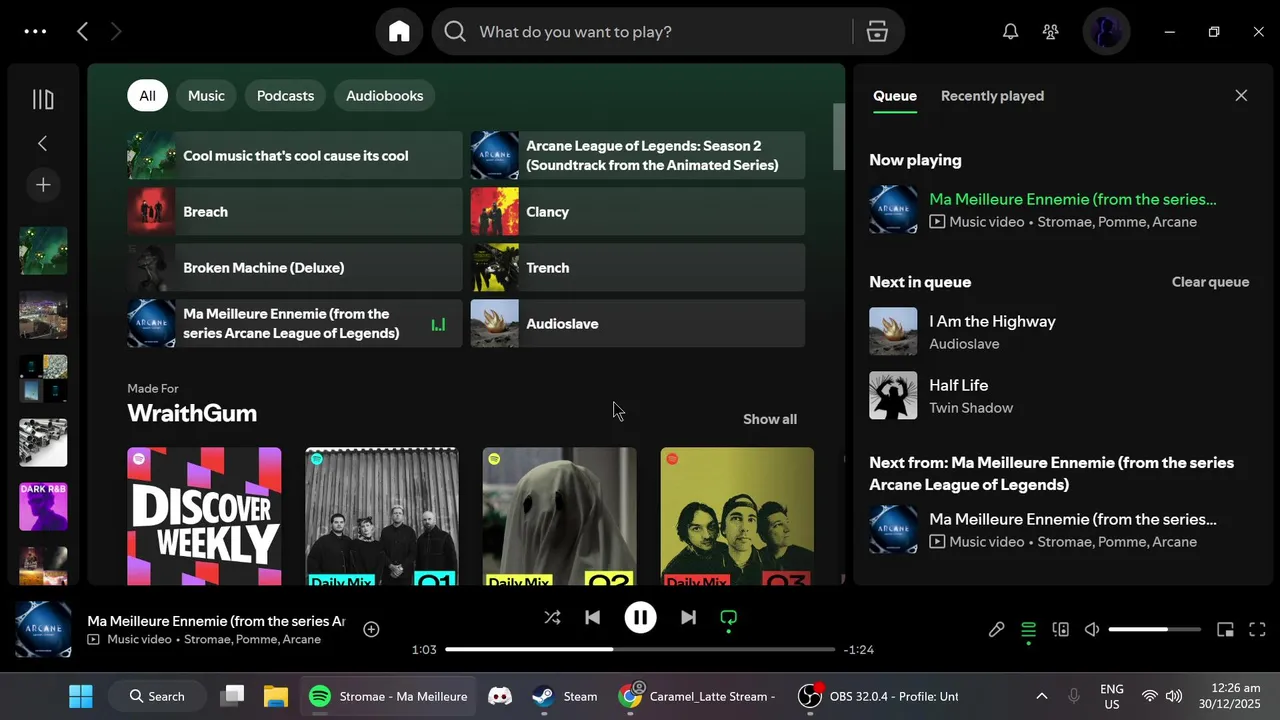Open the three-dot app menu

click(35, 32)
